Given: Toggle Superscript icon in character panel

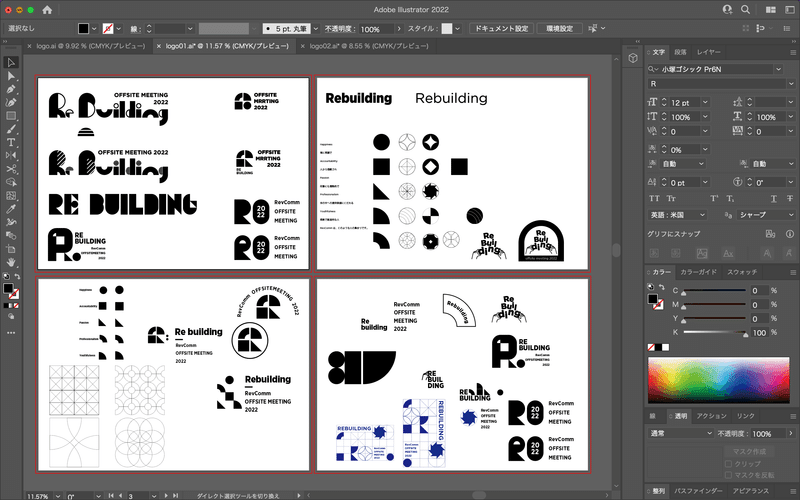Looking at the screenshot, I should tap(715, 198).
